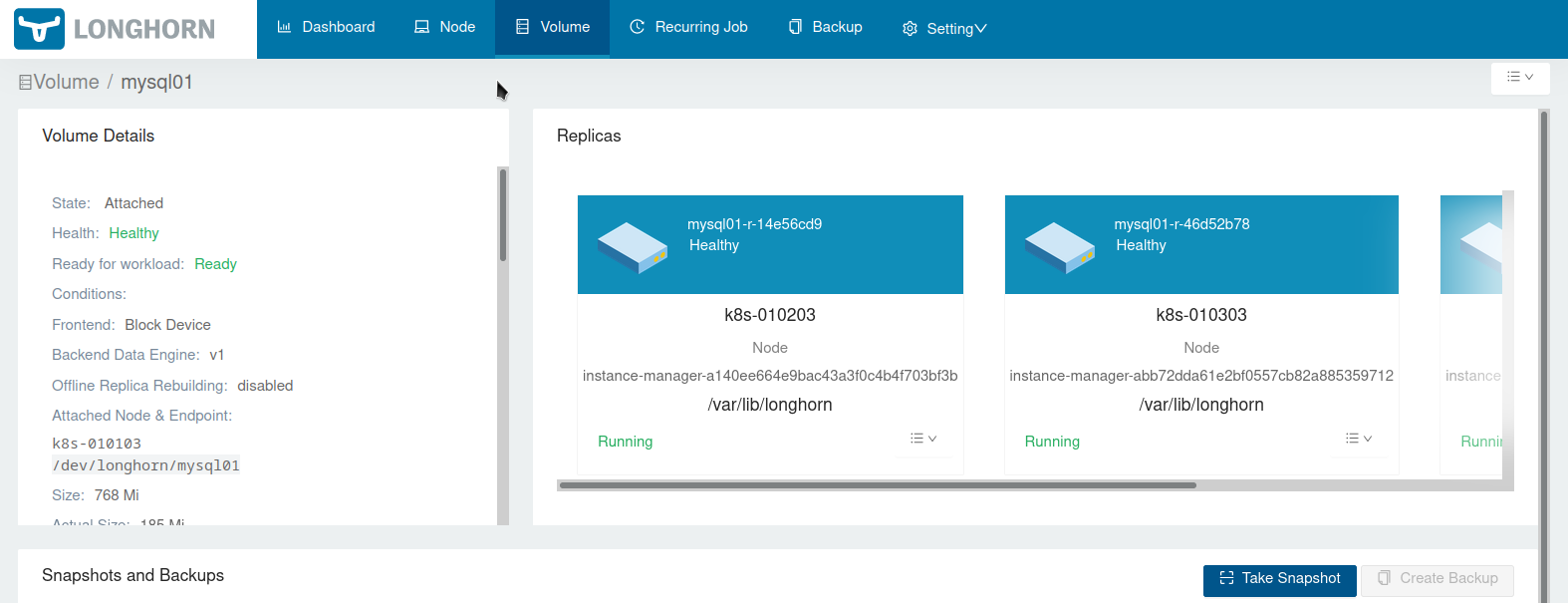
Task: Click the replica name mysql01-r-46d52b78
Action: point(1181,224)
